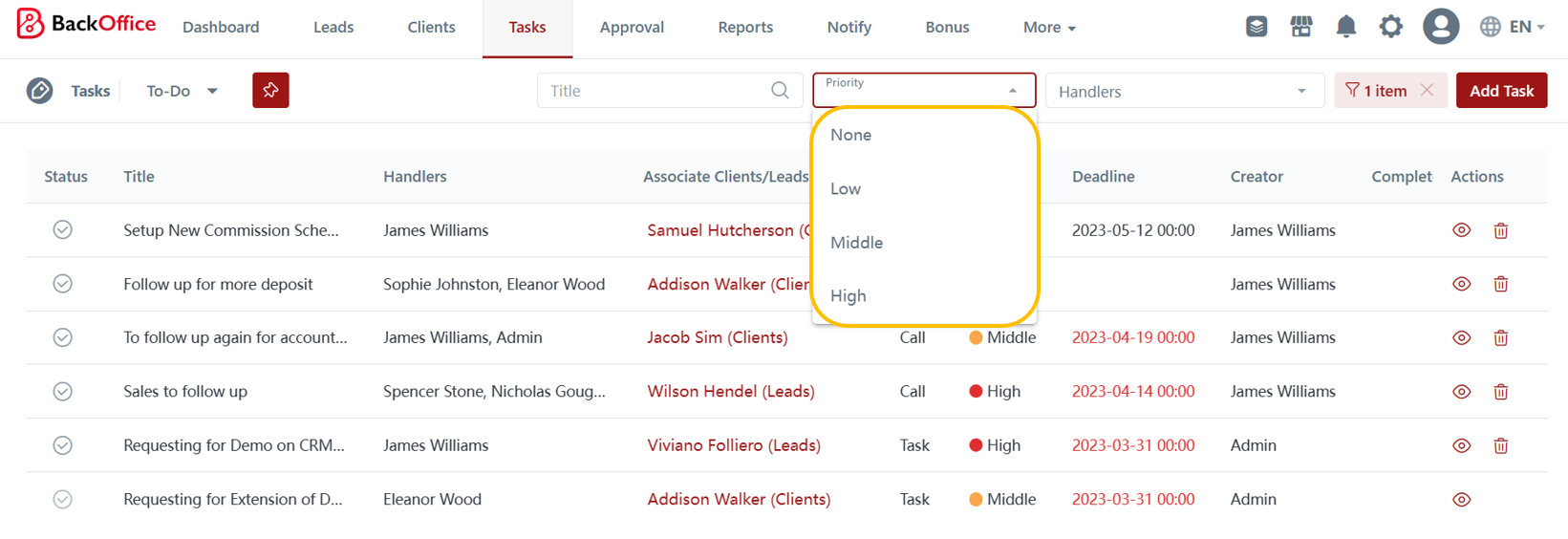Click the user profile avatar
Viewport: 1568px width, 539px height.
1440,27
